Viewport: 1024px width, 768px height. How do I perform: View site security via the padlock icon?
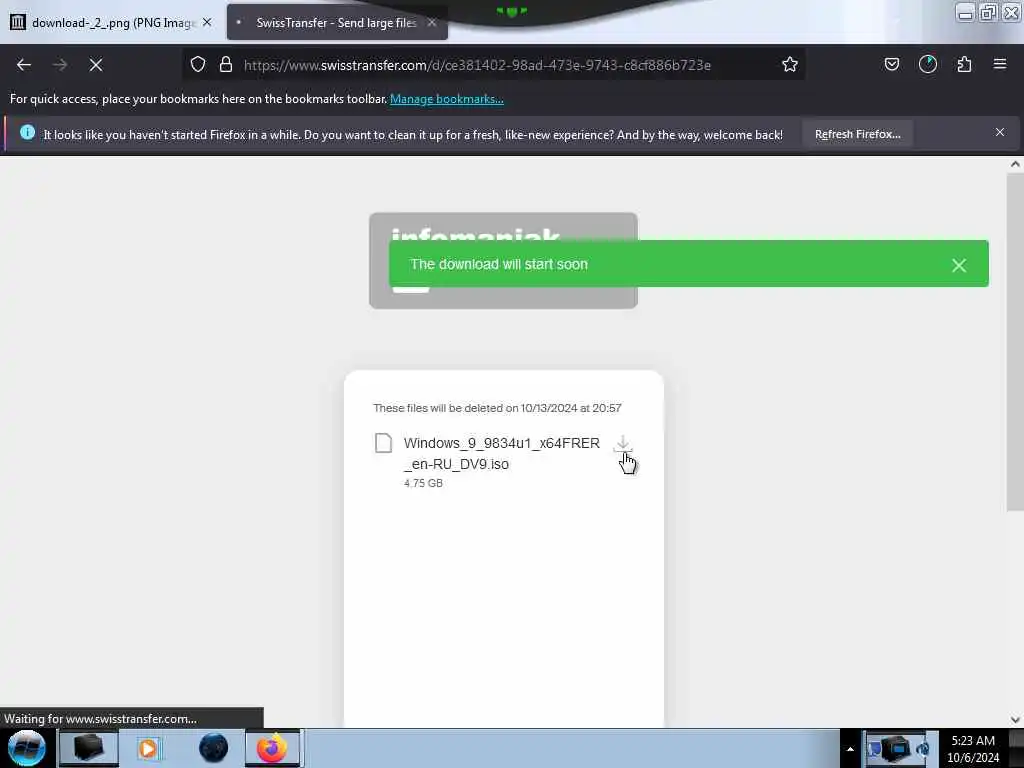click(x=226, y=64)
